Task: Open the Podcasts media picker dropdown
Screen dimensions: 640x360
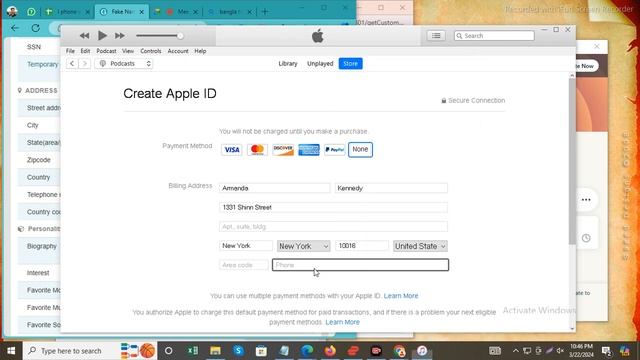Action: click(124, 64)
